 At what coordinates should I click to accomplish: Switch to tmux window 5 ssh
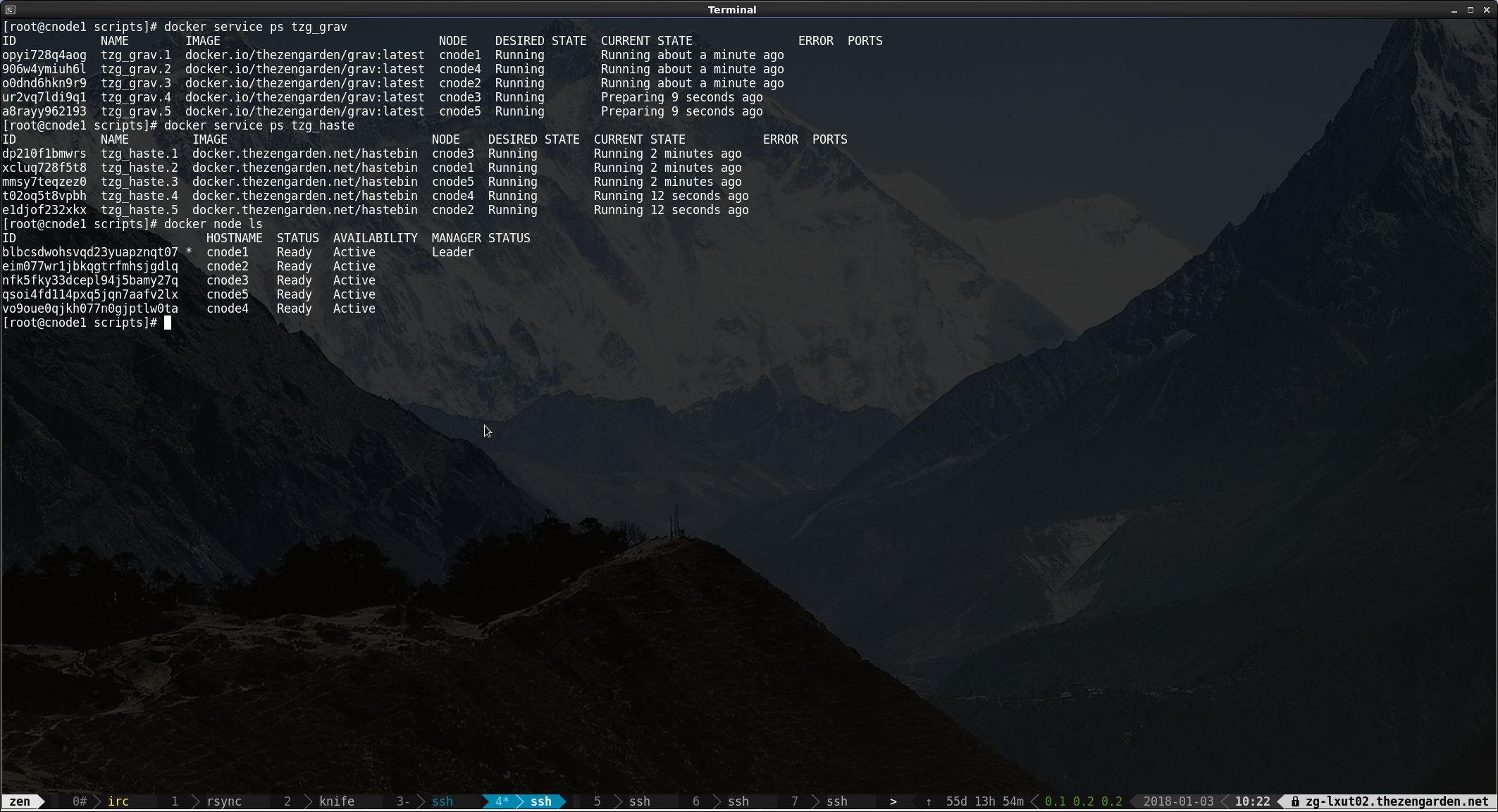tap(622, 801)
